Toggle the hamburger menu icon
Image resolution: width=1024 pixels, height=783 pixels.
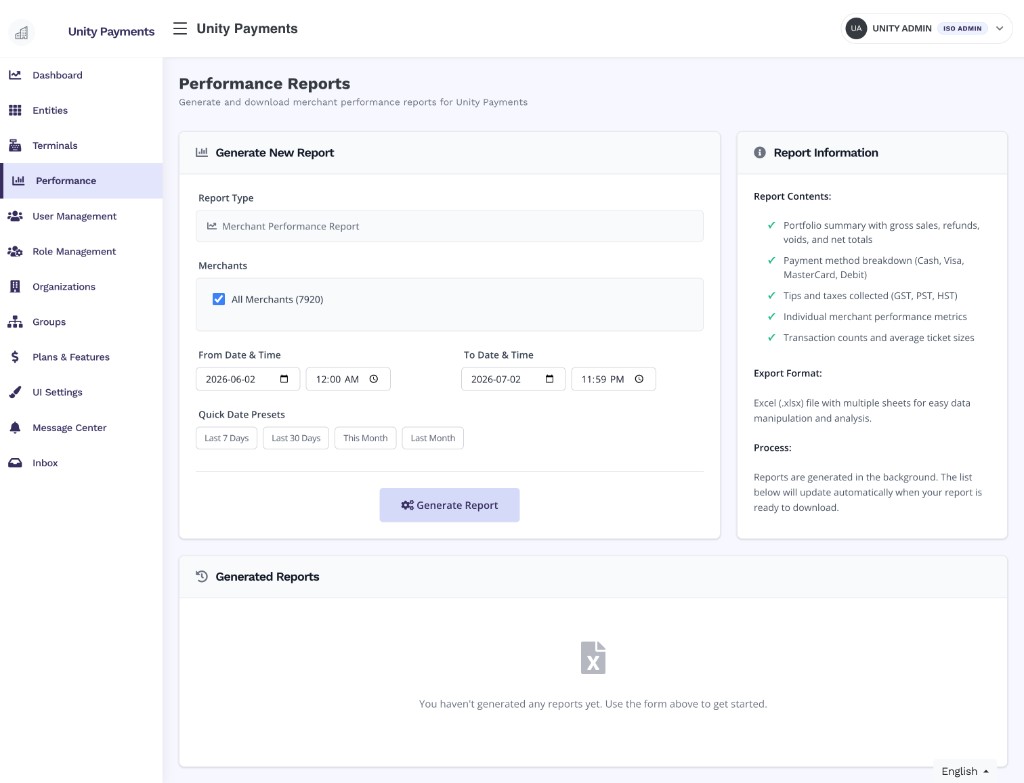click(180, 29)
